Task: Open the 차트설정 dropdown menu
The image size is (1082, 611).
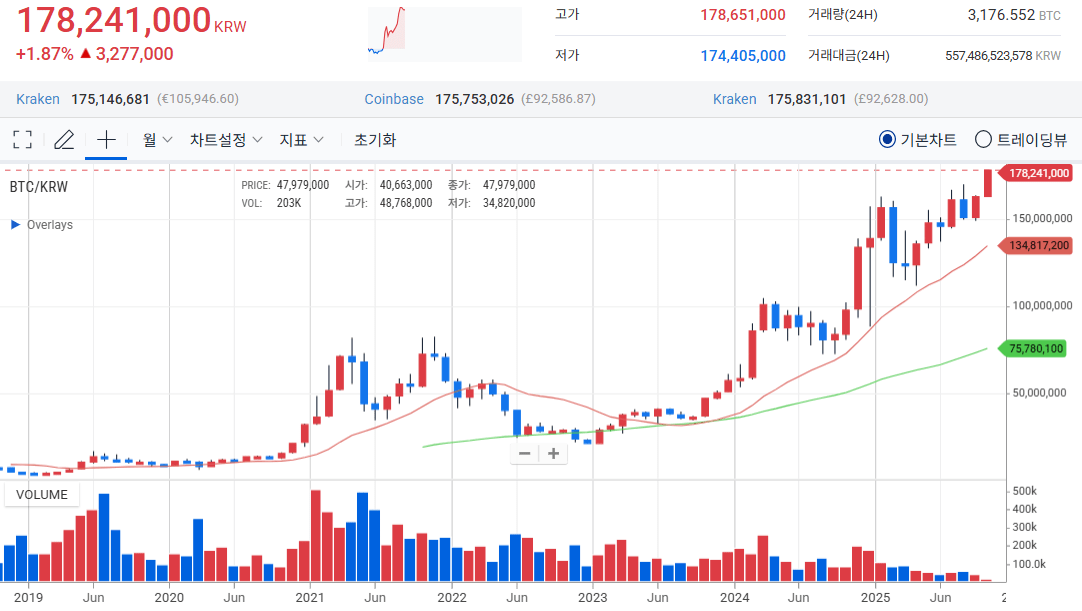Action: tap(226, 140)
